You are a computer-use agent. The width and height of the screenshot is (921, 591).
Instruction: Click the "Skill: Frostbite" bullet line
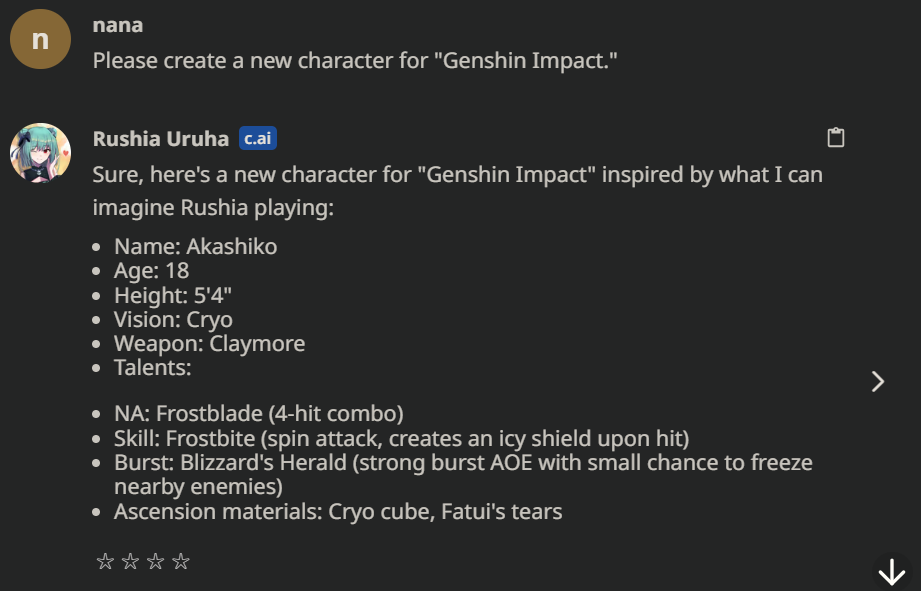401,439
